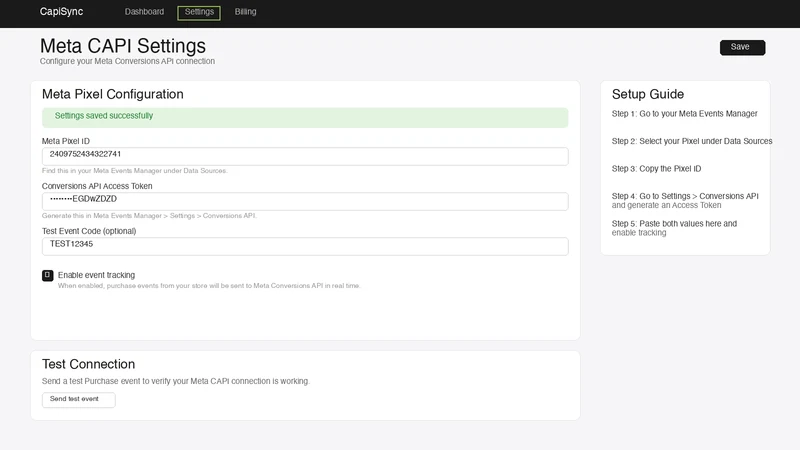The width and height of the screenshot is (800, 450).
Task: Select the 'Enable event tracking' label
Action: (96, 275)
